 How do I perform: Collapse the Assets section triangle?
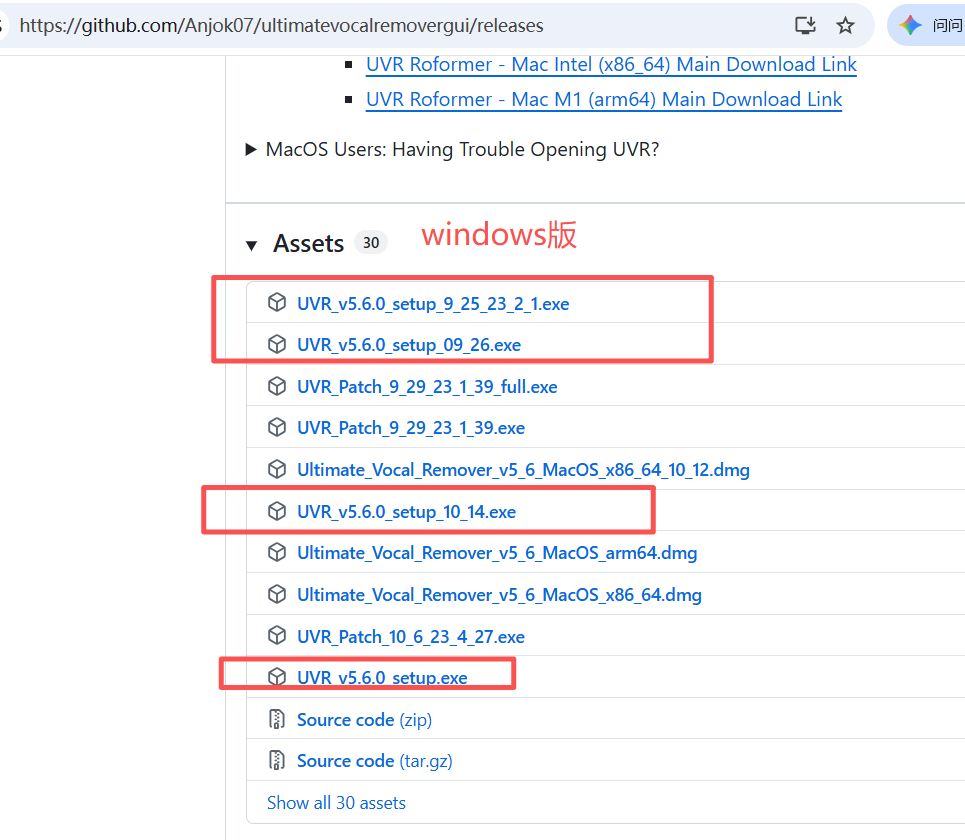tap(251, 245)
